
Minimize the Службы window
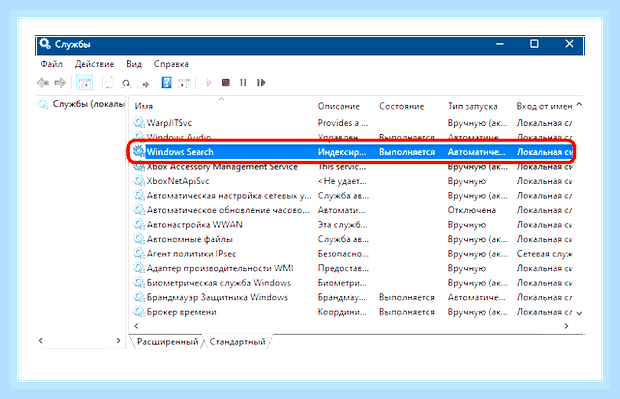tap(500, 44)
